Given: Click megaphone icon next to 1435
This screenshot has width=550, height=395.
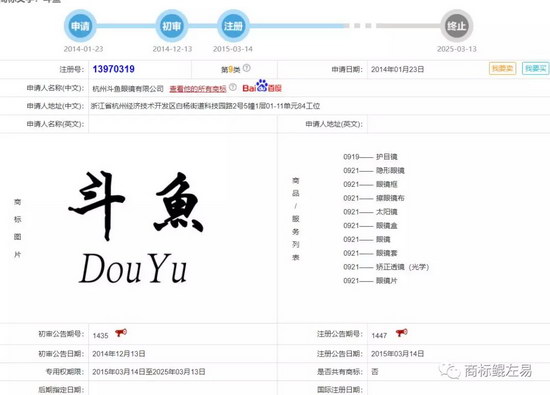Looking at the screenshot, I should click(121, 333).
